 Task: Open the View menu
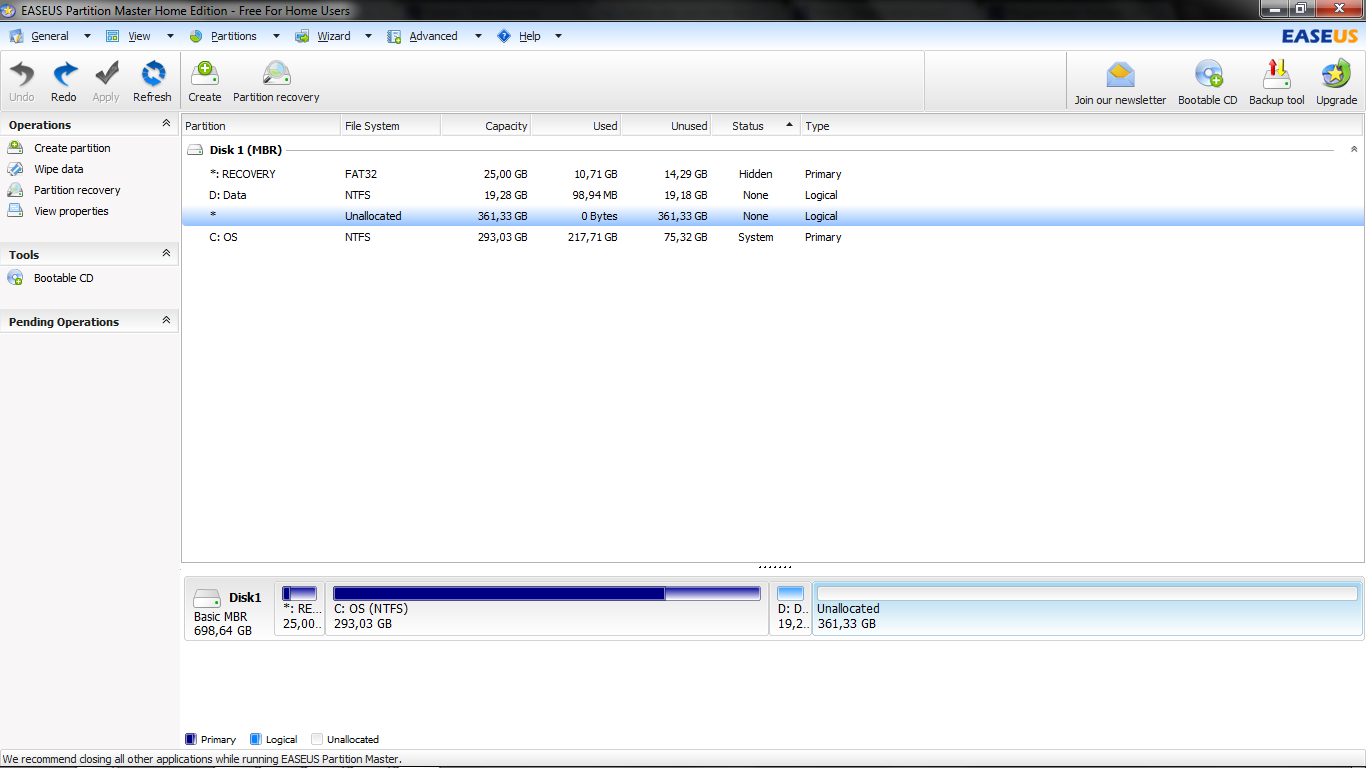pyautogui.click(x=140, y=36)
